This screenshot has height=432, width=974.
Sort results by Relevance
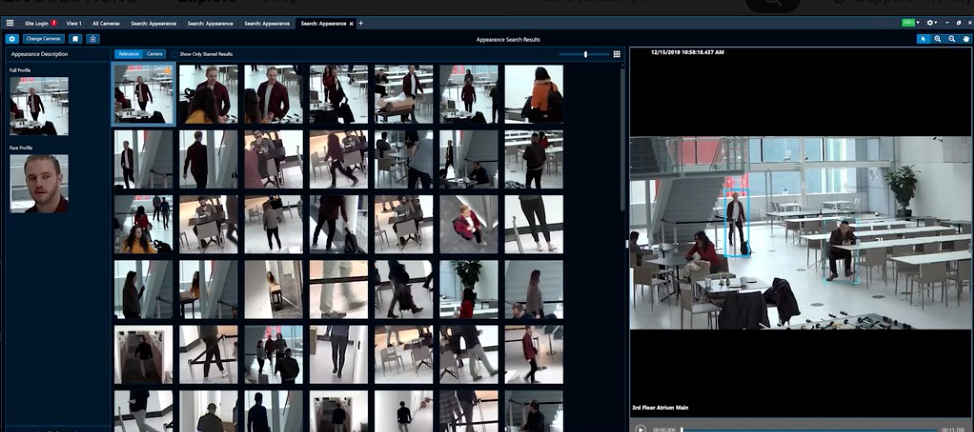coord(128,54)
